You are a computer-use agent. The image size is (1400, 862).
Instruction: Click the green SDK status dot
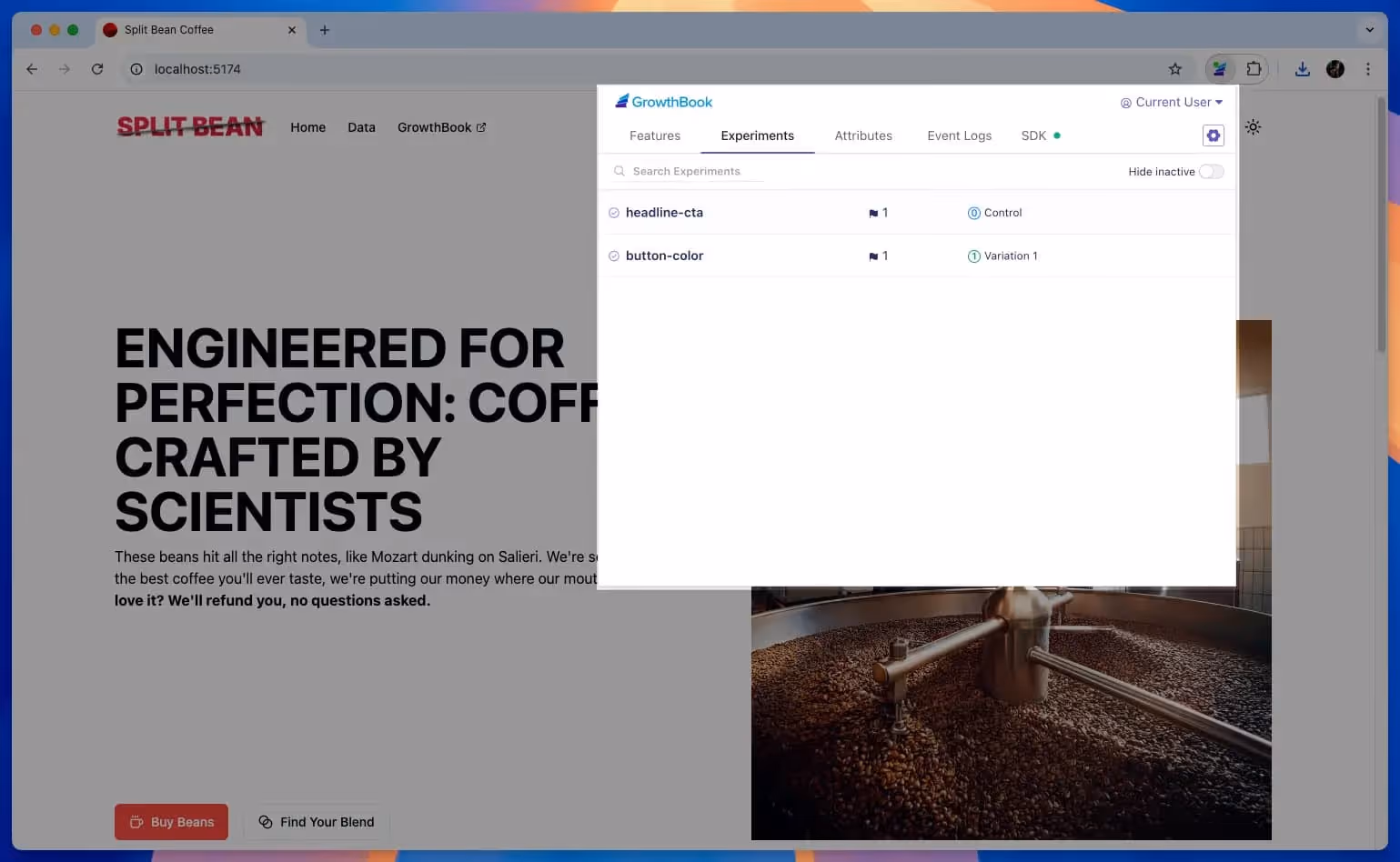pos(1056,135)
